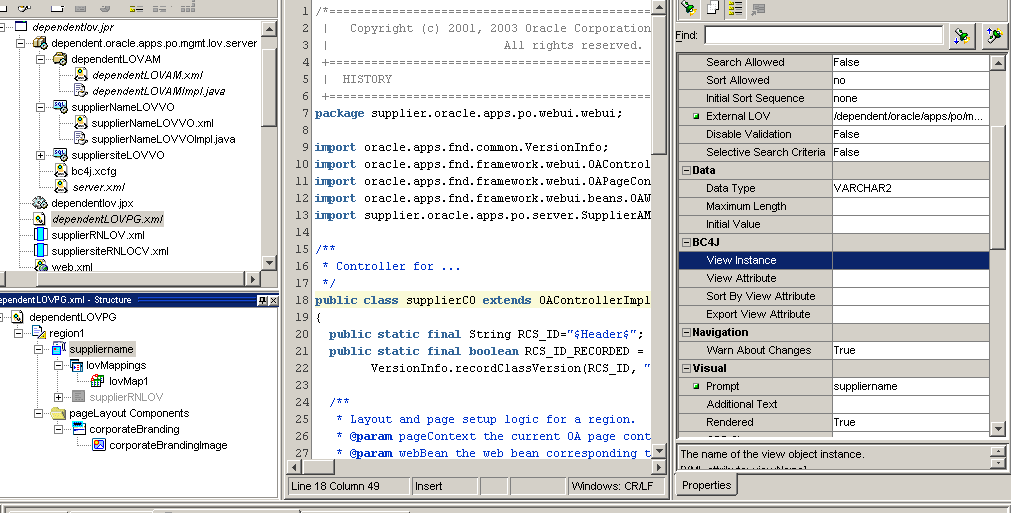Image resolution: width=1011 pixels, height=513 pixels.
Task: Collapse the pageLayout Components node
Action: pyautogui.click(x=38, y=413)
